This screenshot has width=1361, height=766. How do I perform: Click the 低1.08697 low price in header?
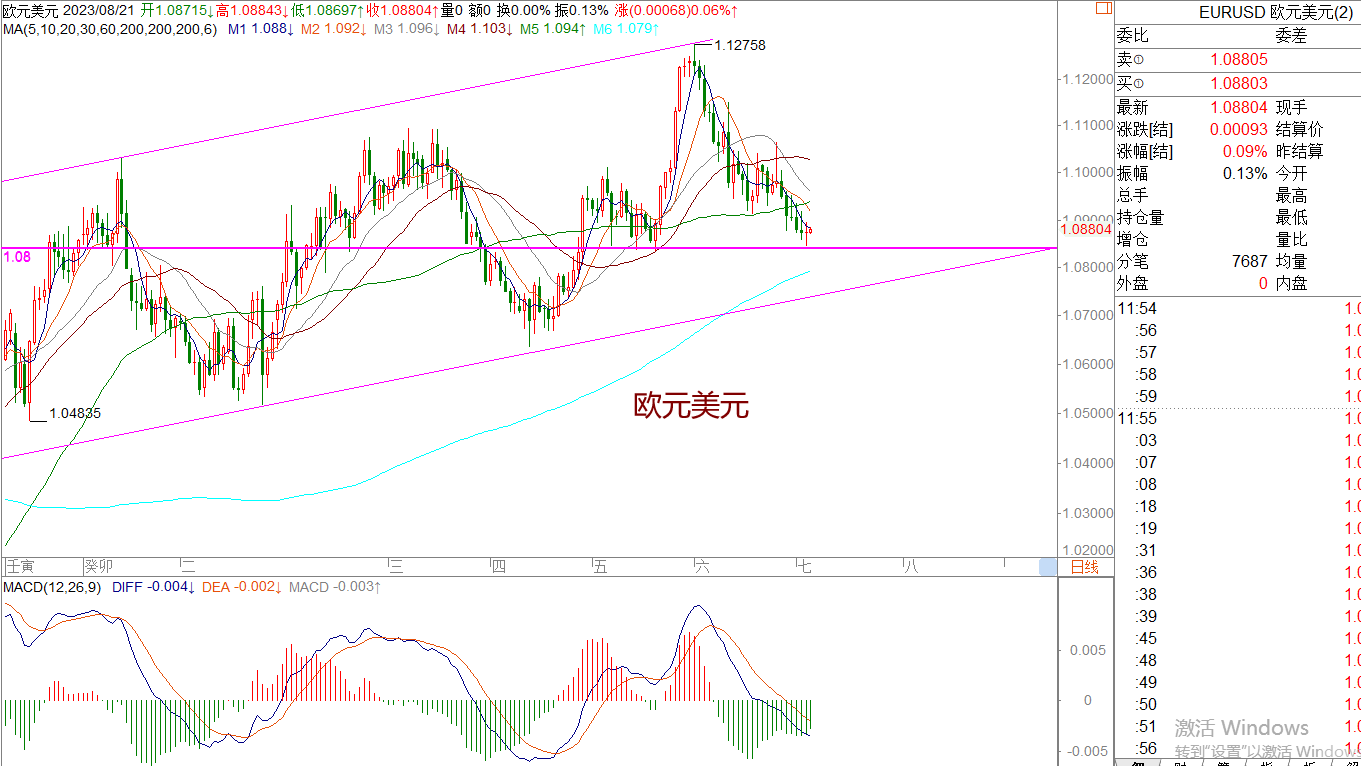[329, 10]
